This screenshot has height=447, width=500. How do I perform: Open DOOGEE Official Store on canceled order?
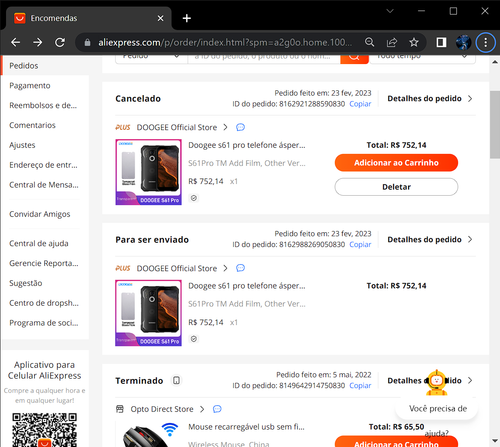177,127
